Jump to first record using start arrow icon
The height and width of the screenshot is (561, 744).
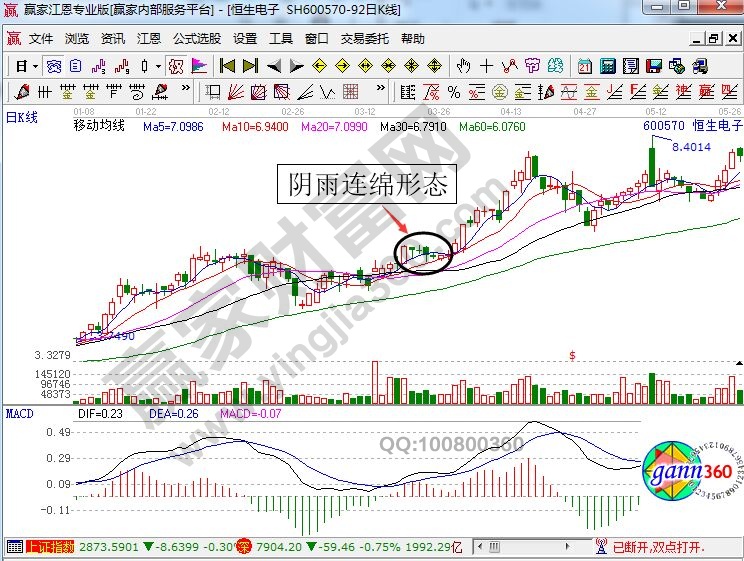click(x=227, y=66)
